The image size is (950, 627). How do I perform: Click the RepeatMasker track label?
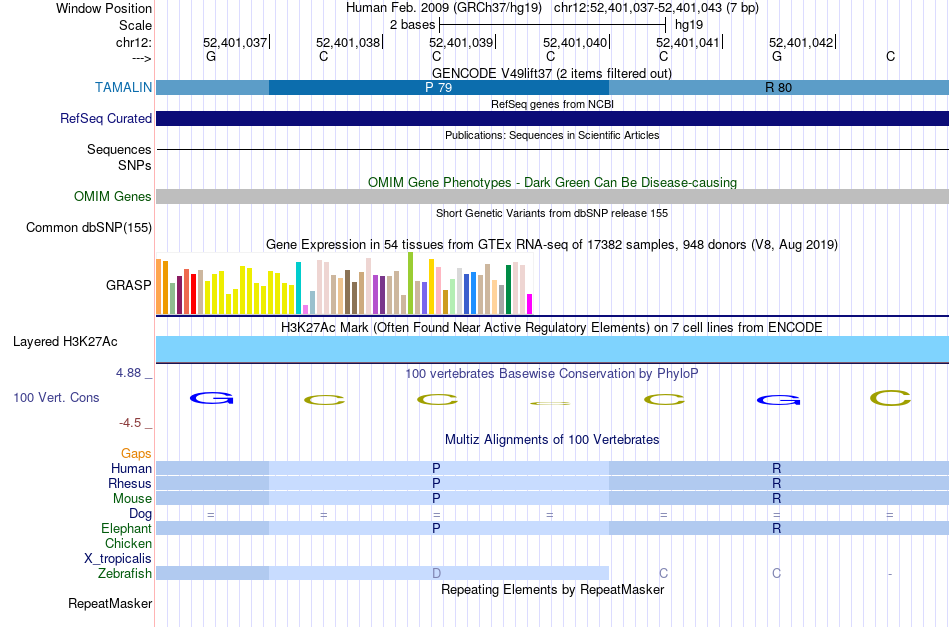pos(110,603)
